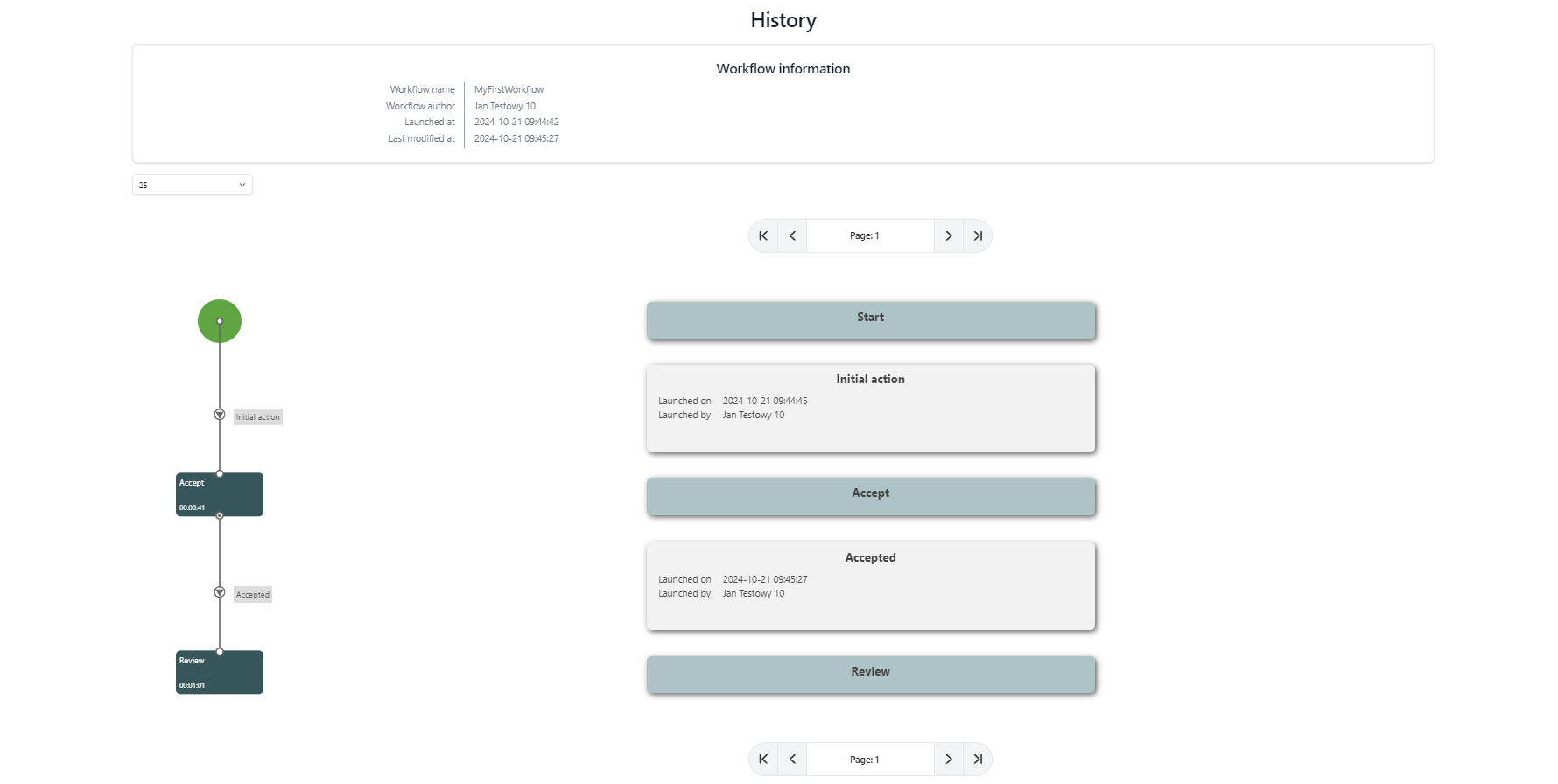
Task: Jump to last page in top pagination
Action: tap(978, 236)
